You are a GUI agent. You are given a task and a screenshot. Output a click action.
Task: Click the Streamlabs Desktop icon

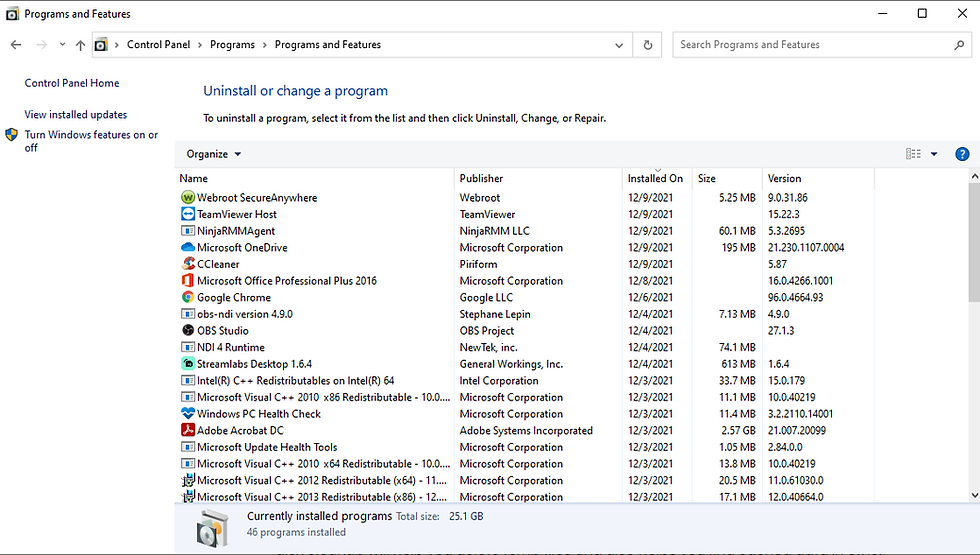(188, 364)
